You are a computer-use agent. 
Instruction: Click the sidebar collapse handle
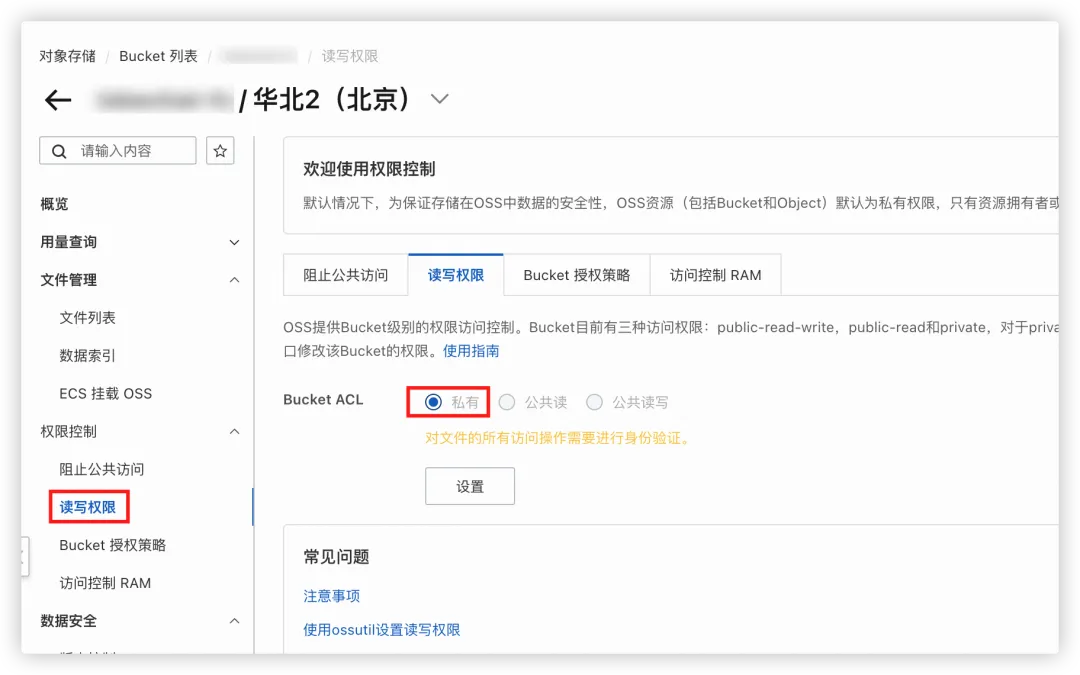pyautogui.click(x=24, y=557)
